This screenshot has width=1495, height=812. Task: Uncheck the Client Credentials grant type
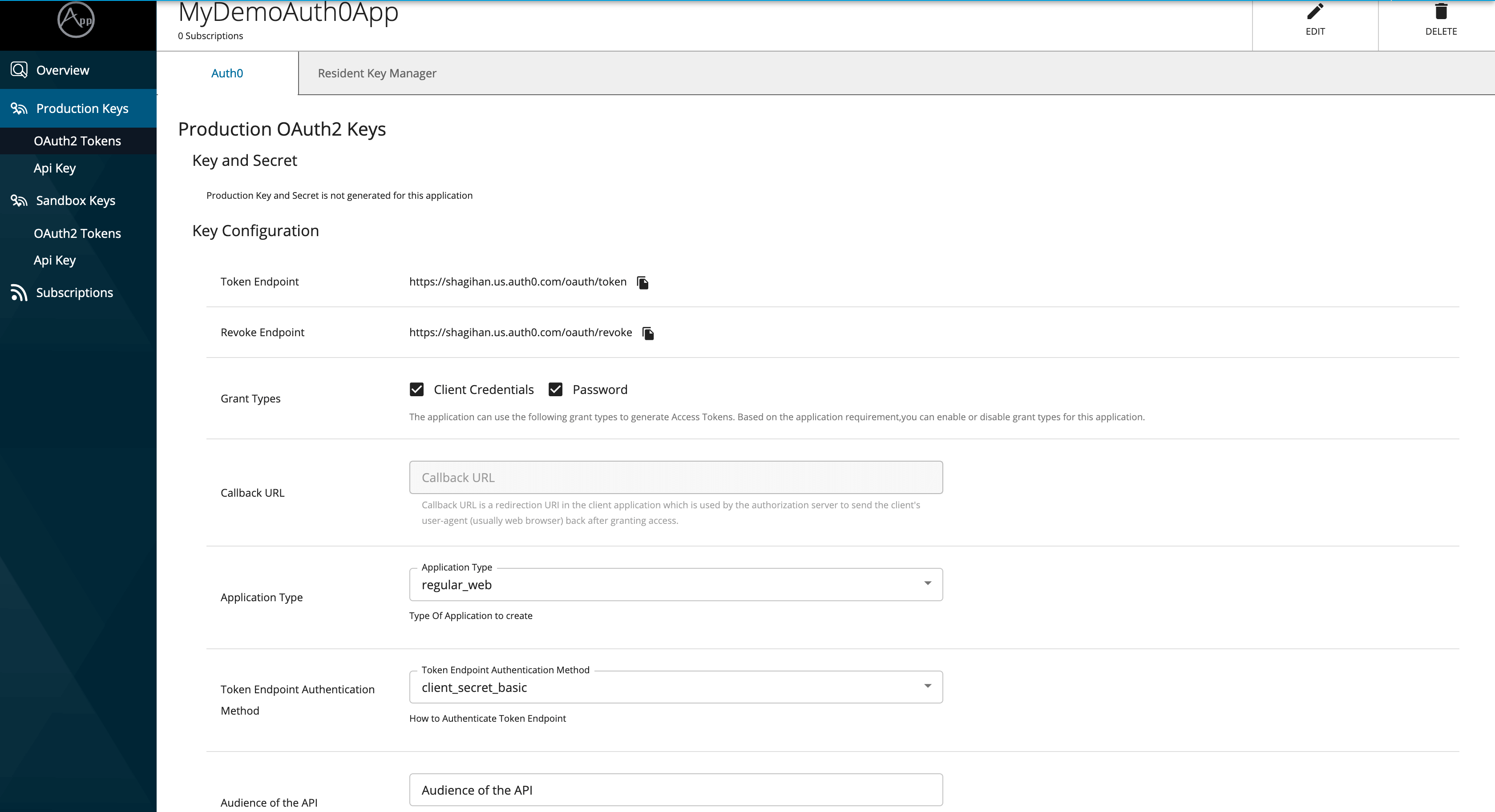pos(417,390)
